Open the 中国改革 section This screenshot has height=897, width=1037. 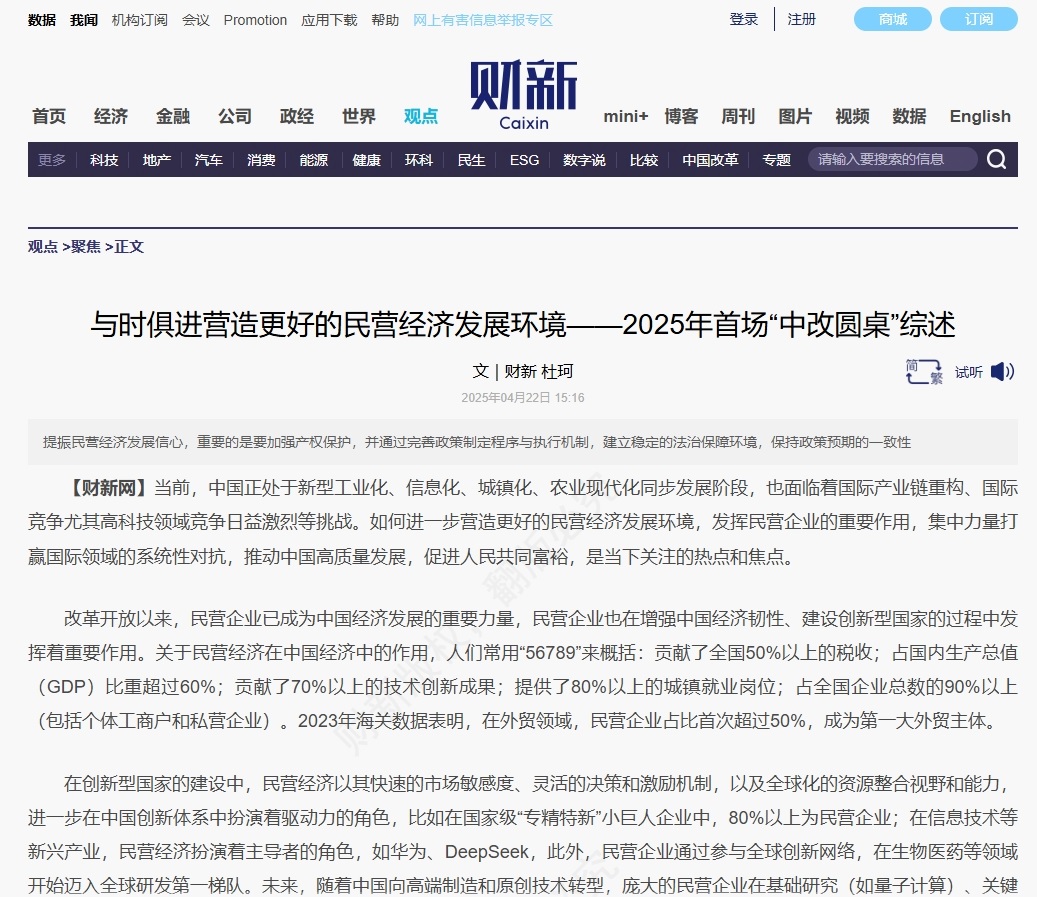coord(709,159)
